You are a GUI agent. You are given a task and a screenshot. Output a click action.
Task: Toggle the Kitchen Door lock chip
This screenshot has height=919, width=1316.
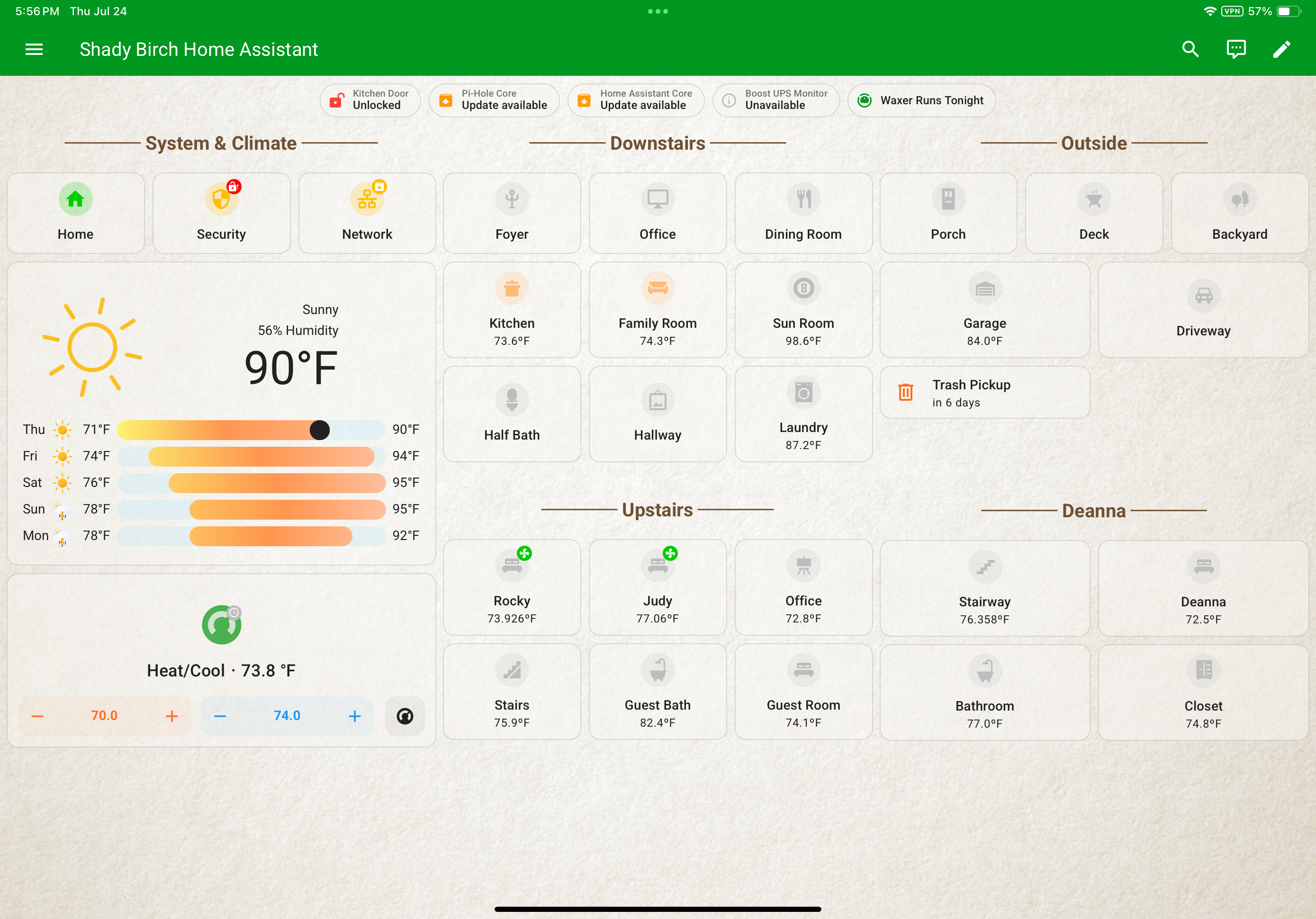click(x=370, y=100)
